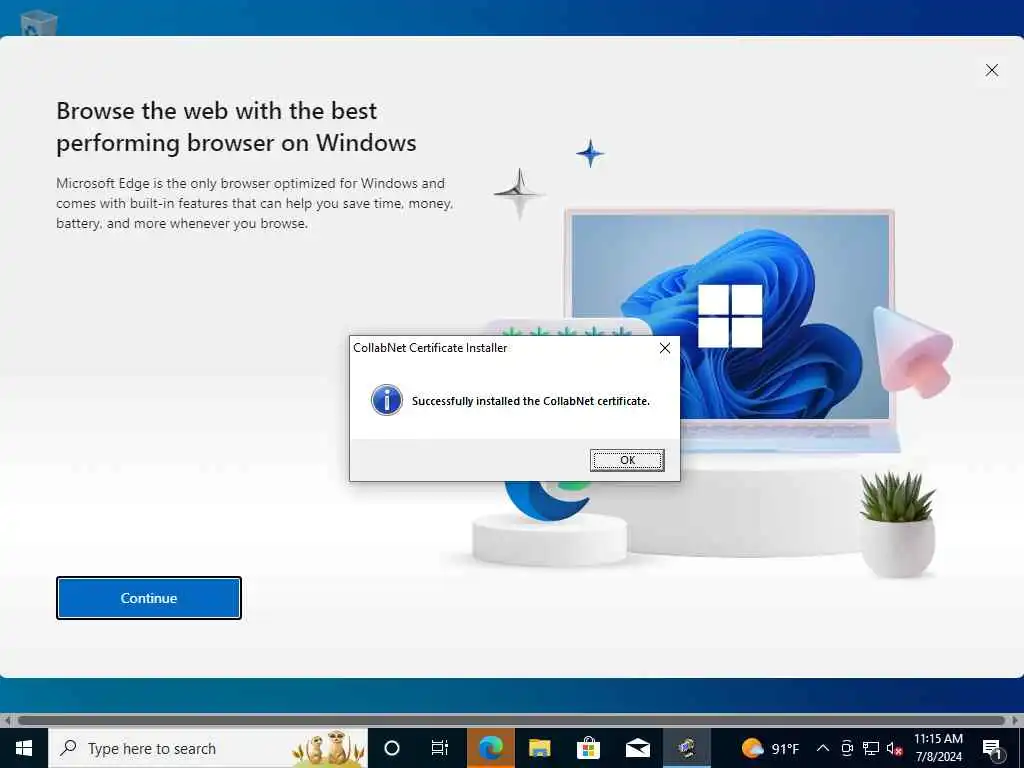Show hidden system tray icons

point(823,748)
